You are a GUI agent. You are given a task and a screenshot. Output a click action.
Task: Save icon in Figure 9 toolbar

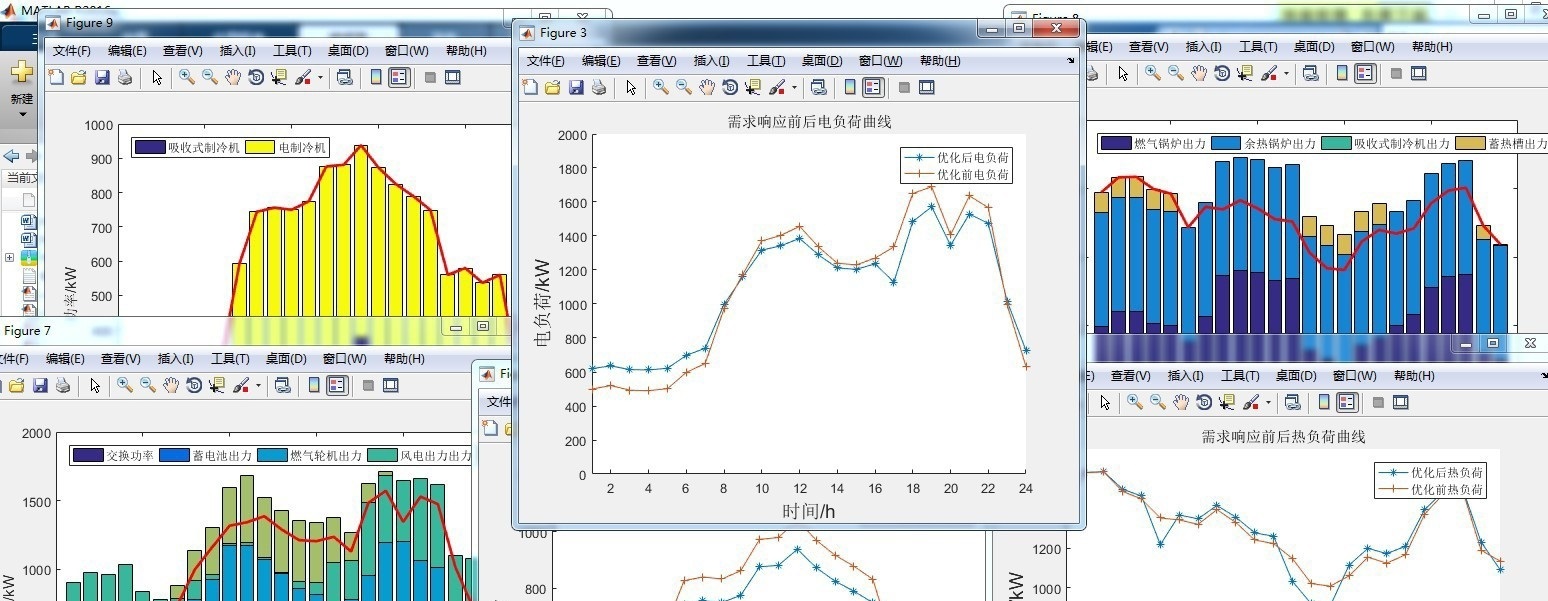tap(102, 77)
